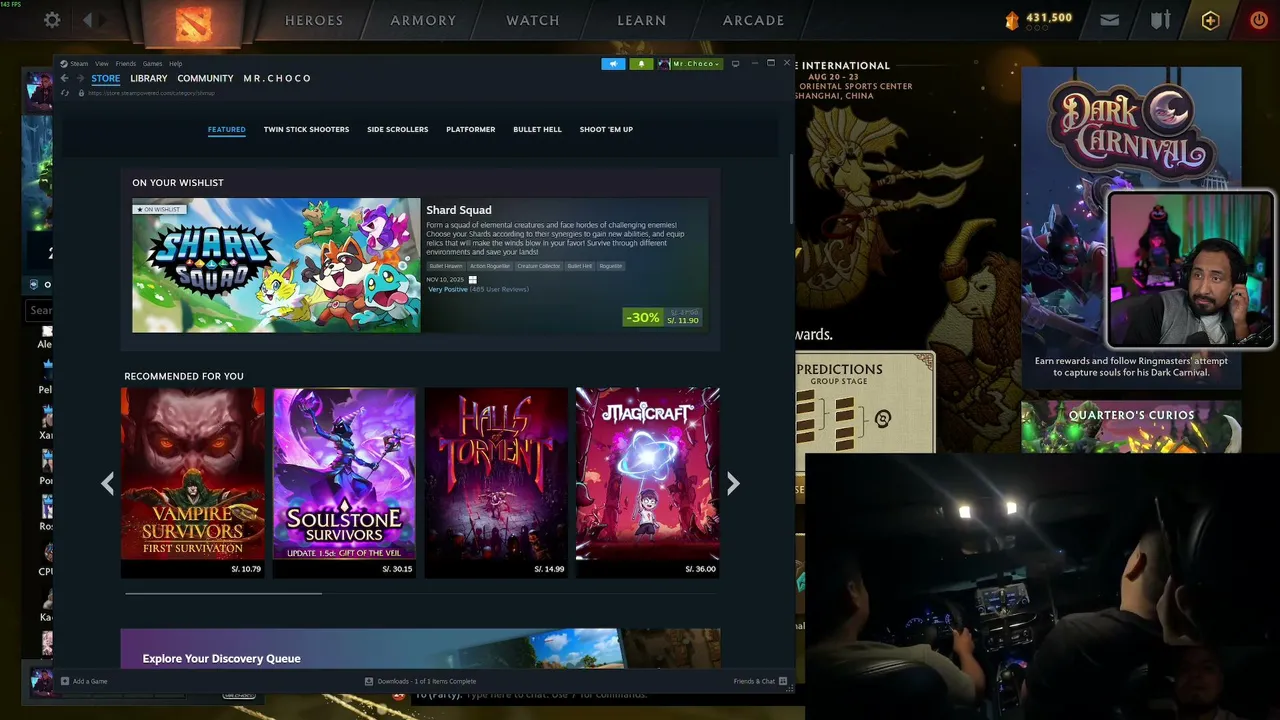Image resolution: width=1280 pixels, height=720 pixels.
Task: Click the Action Roguelike tag
Action: tap(490, 266)
